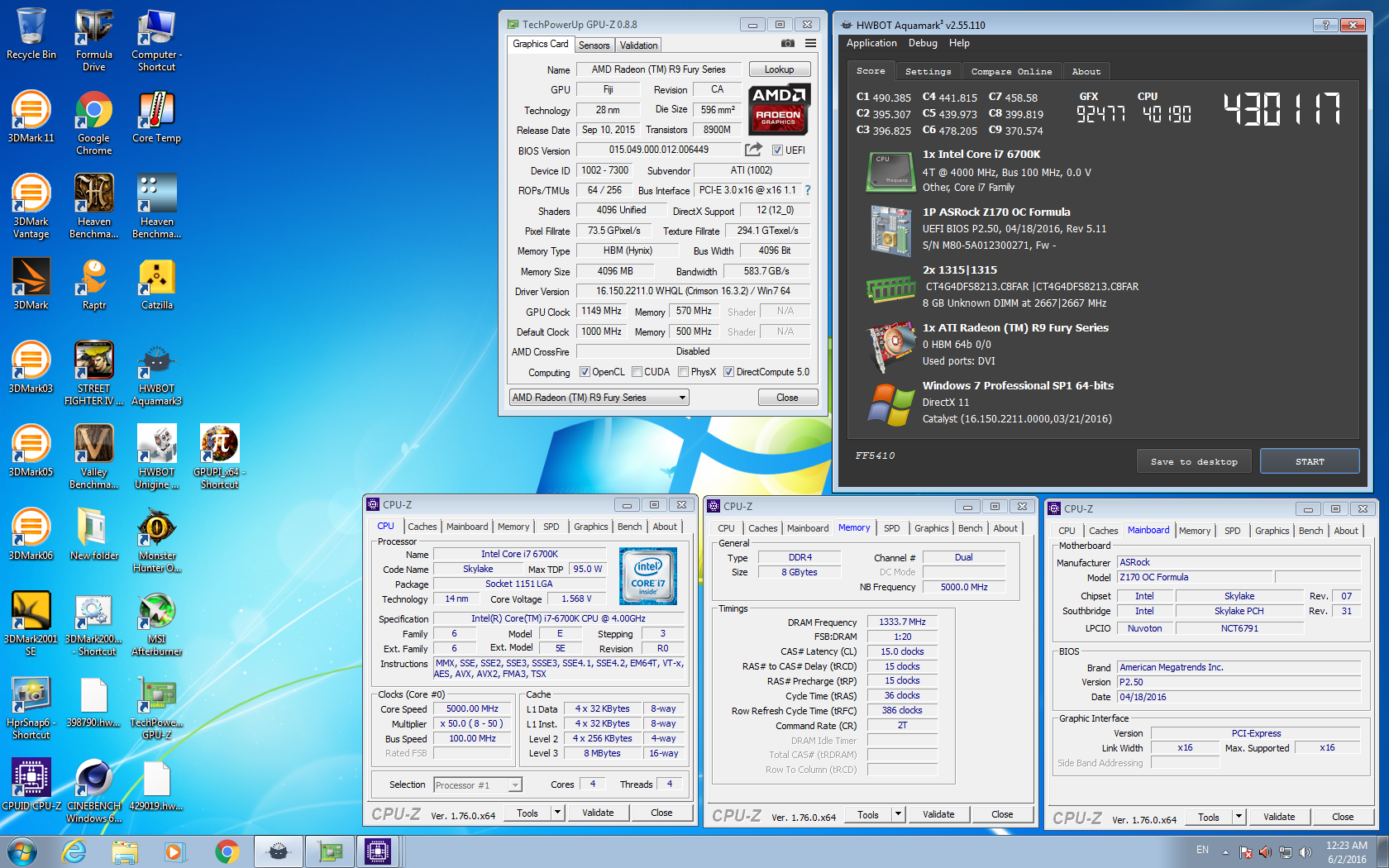
Task: Open the Monster Hunter Online desktop icon
Action: 157,541
